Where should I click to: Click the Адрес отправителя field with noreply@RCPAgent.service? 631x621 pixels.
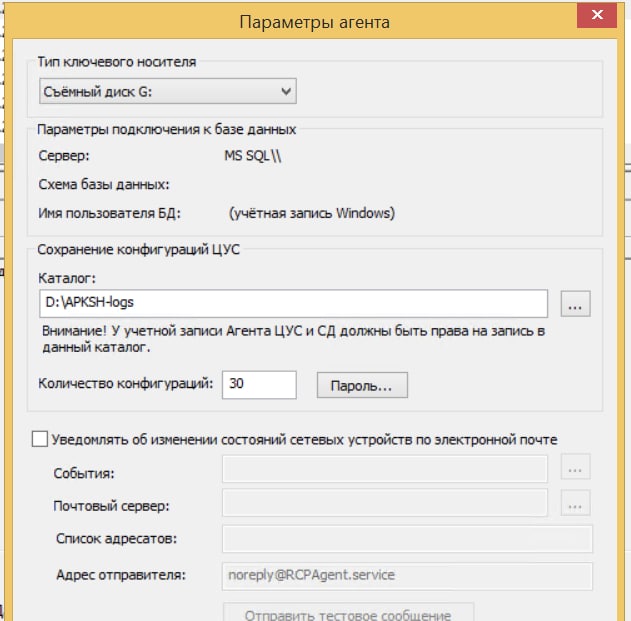click(x=407, y=576)
